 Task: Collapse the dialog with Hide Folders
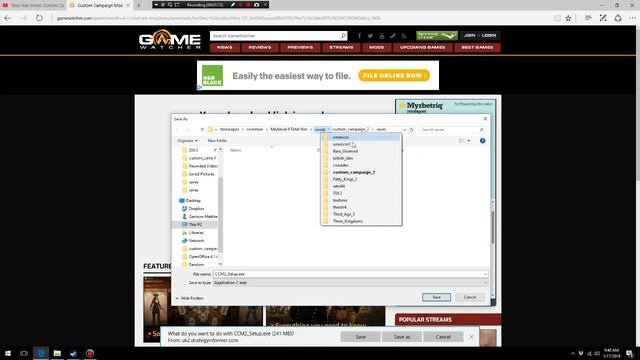[189, 298]
